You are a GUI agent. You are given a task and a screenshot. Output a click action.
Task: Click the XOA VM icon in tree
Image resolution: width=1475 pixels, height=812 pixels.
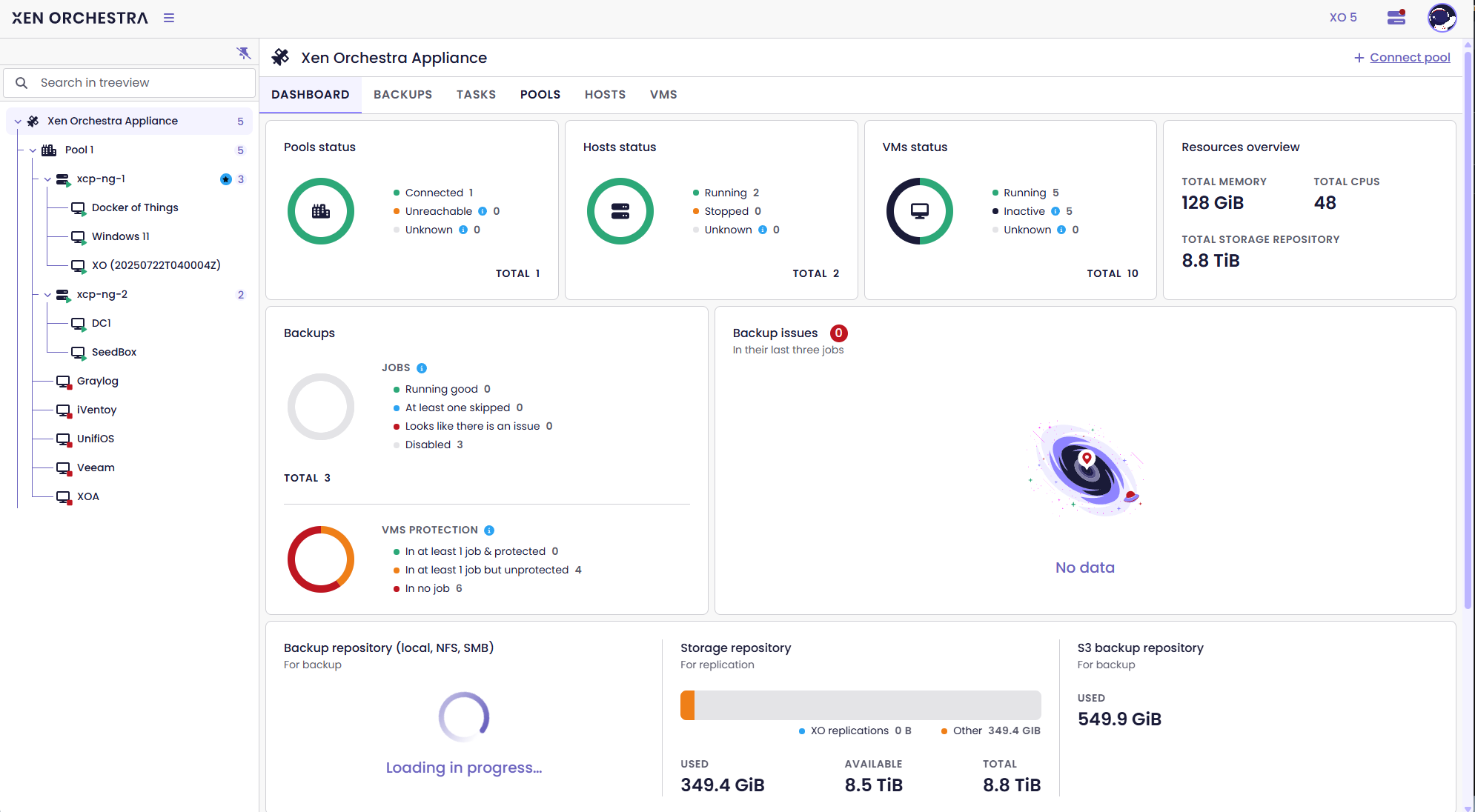click(x=64, y=497)
